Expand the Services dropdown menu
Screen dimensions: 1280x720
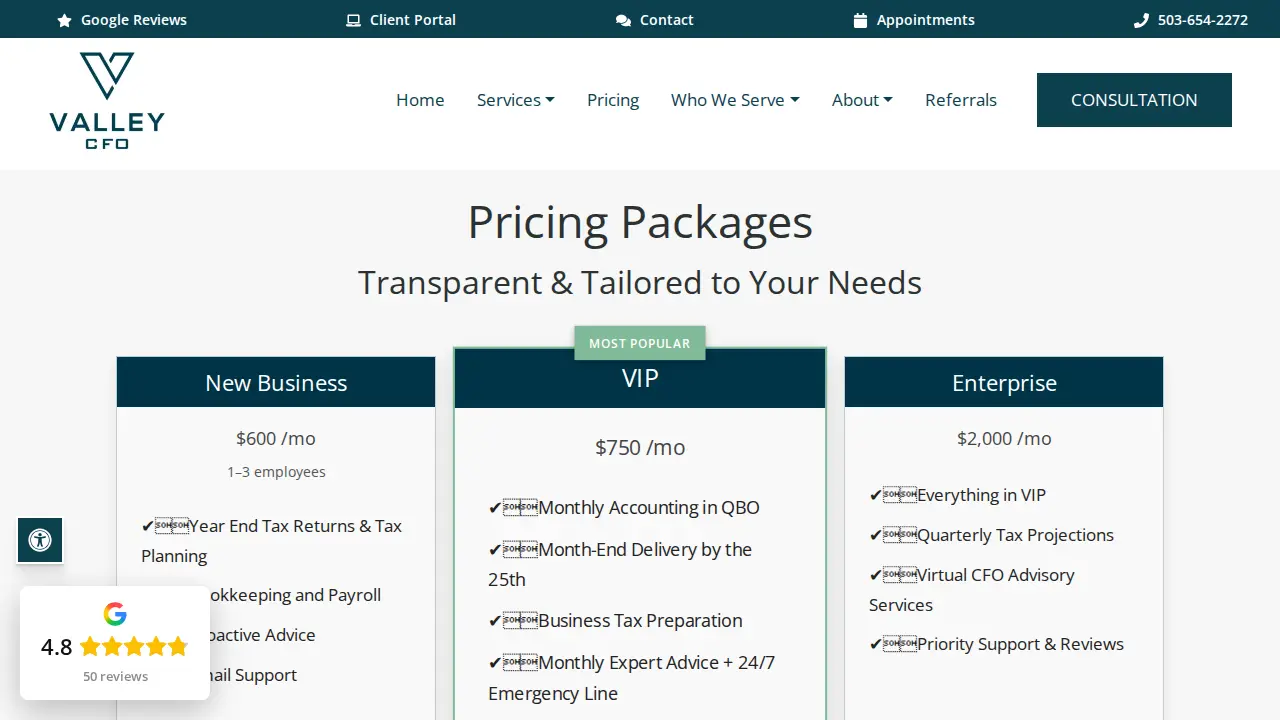point(516,100)
